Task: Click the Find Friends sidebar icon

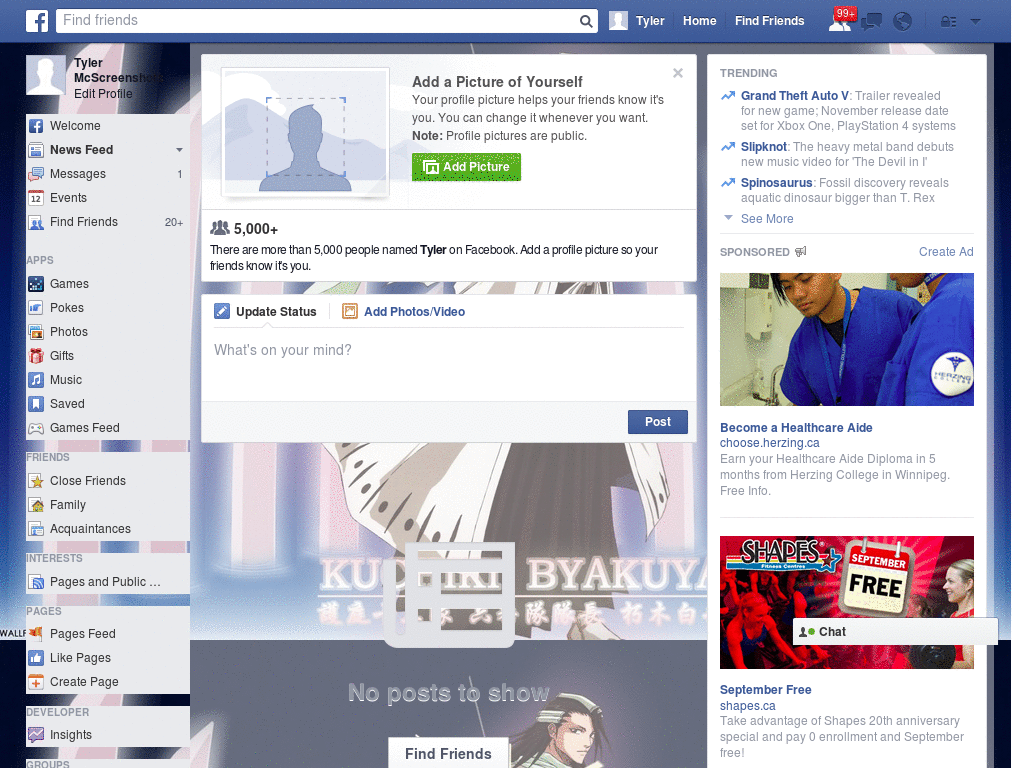Action: (x=37, y=222)
